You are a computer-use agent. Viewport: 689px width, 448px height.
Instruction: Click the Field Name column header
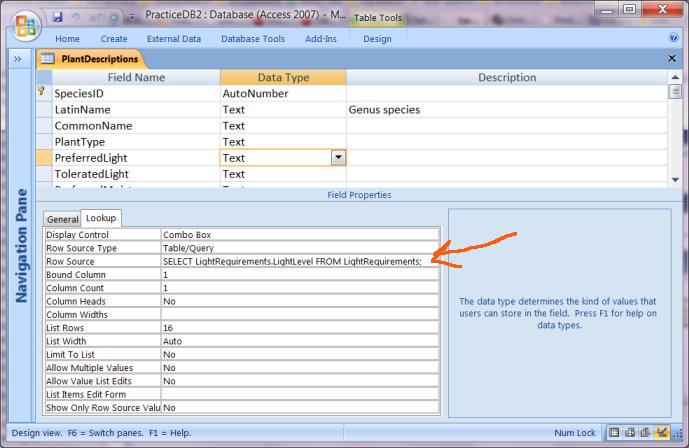point(136,77)
